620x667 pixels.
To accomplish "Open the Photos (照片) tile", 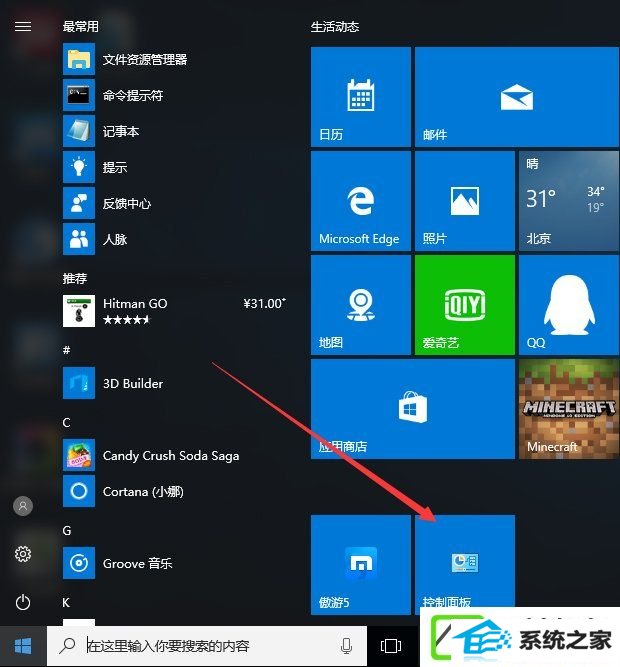I will tap(465, 201).
